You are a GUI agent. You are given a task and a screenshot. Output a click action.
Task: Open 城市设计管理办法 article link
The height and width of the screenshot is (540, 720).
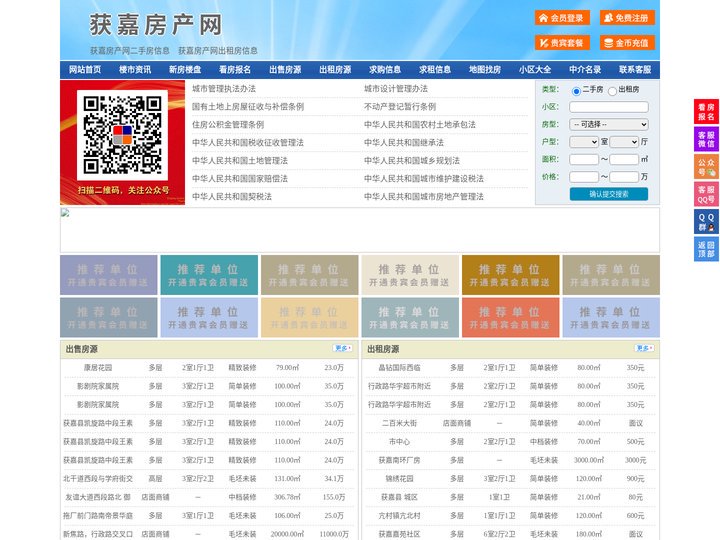coord(396,89)
